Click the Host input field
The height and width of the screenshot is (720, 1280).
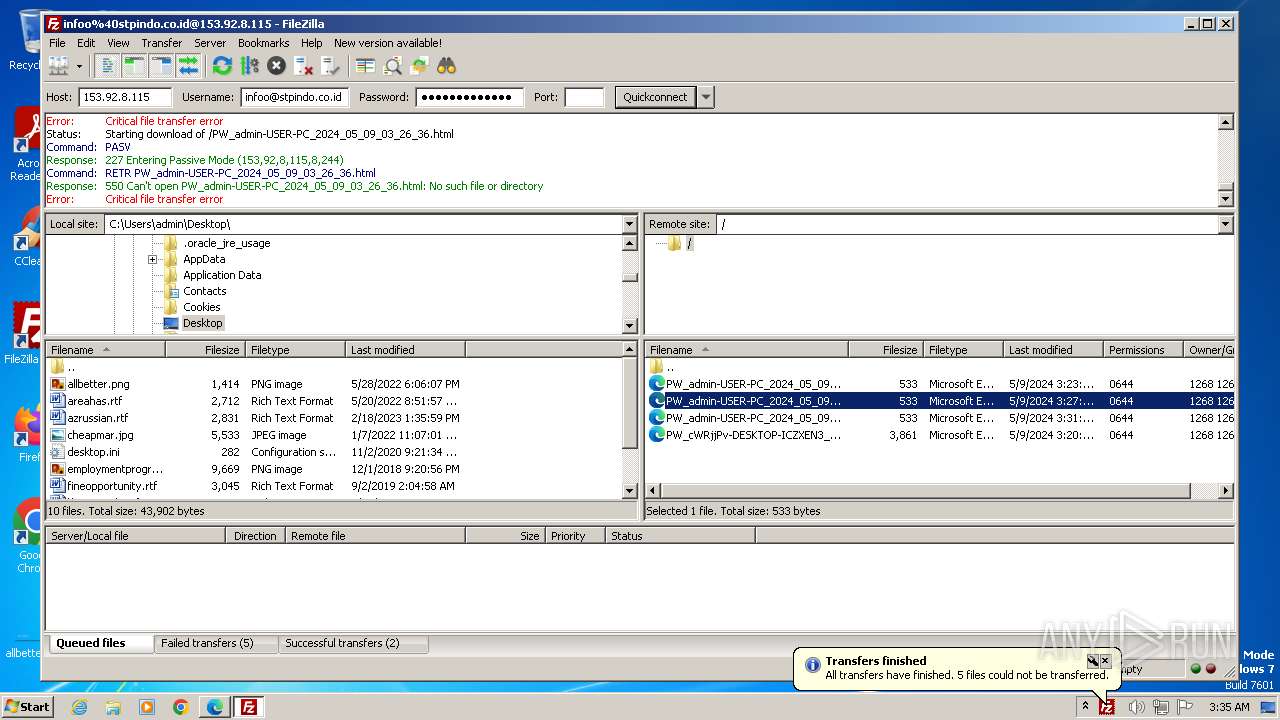[125, 97]
